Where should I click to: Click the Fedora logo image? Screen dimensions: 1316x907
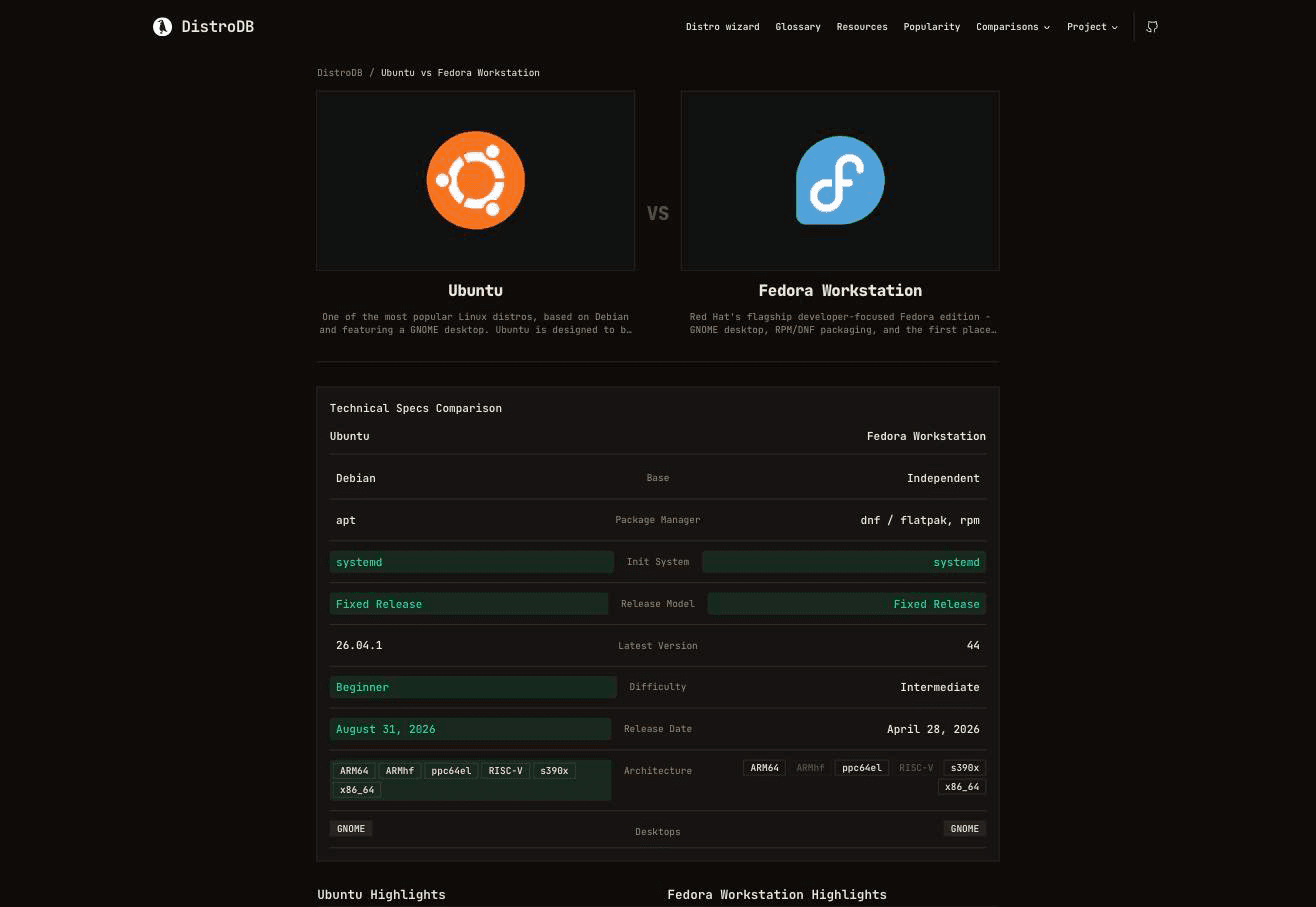point(840,180)
